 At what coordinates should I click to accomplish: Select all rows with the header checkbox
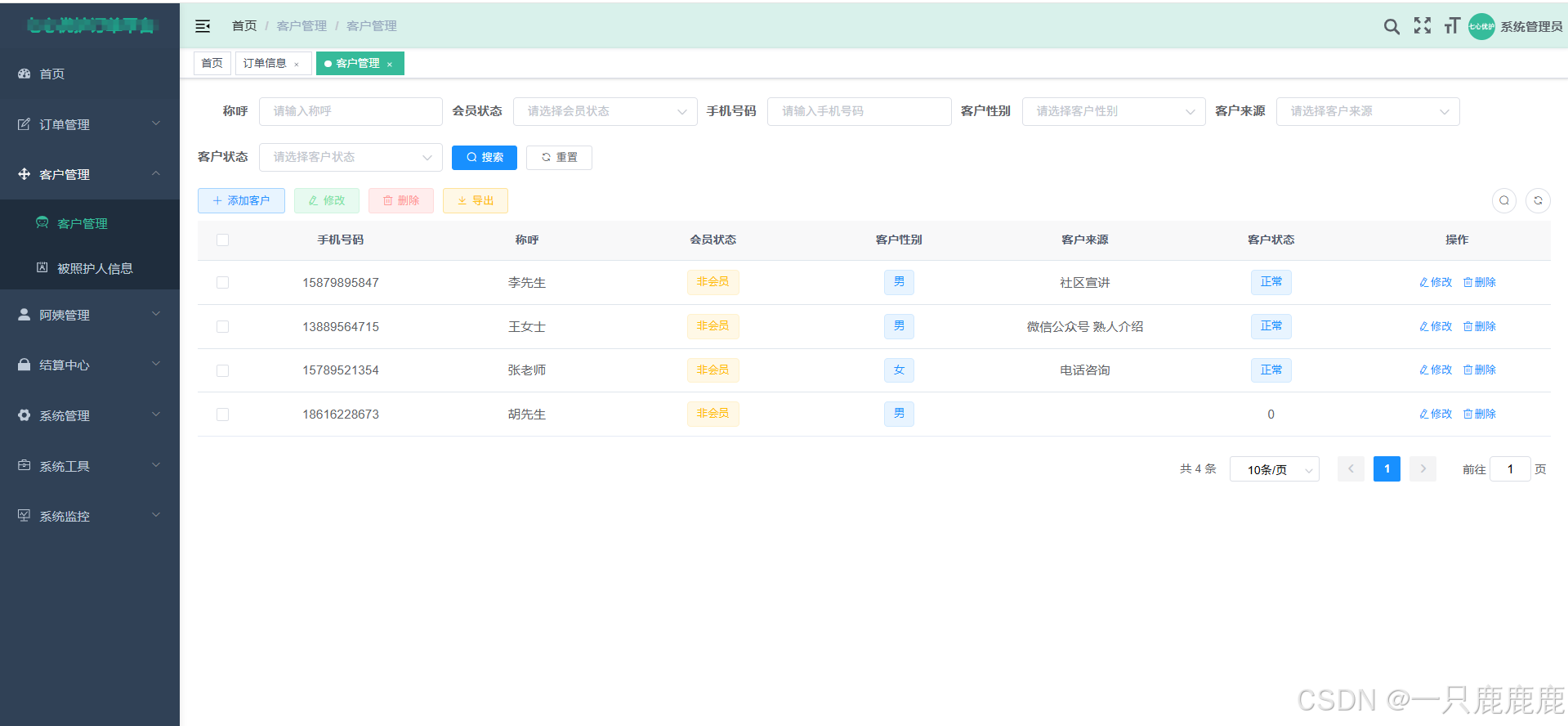click(x=222, y=240)
